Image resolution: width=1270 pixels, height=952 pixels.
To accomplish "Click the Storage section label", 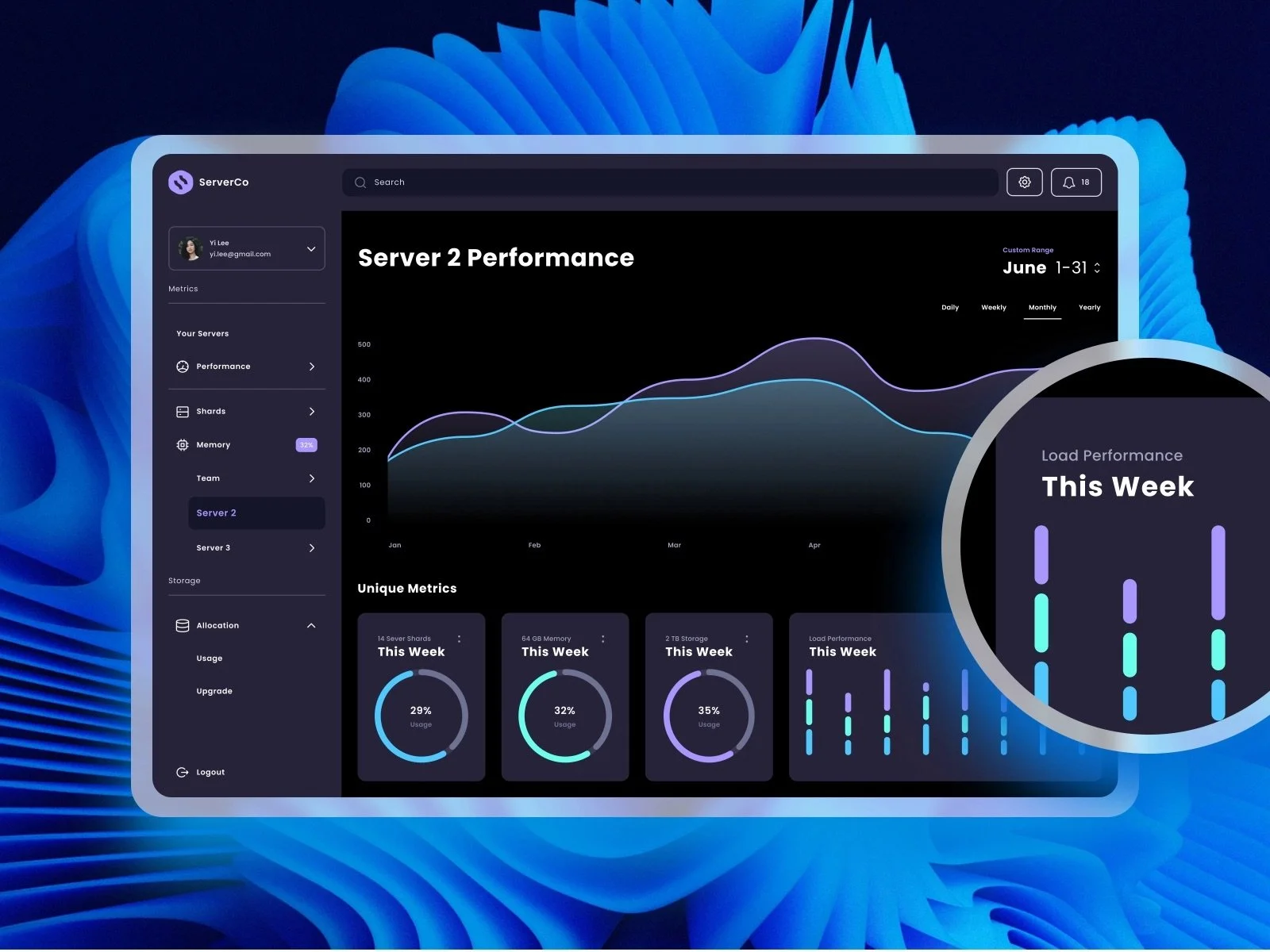I will pyautogui.click(x=184, y=581).
